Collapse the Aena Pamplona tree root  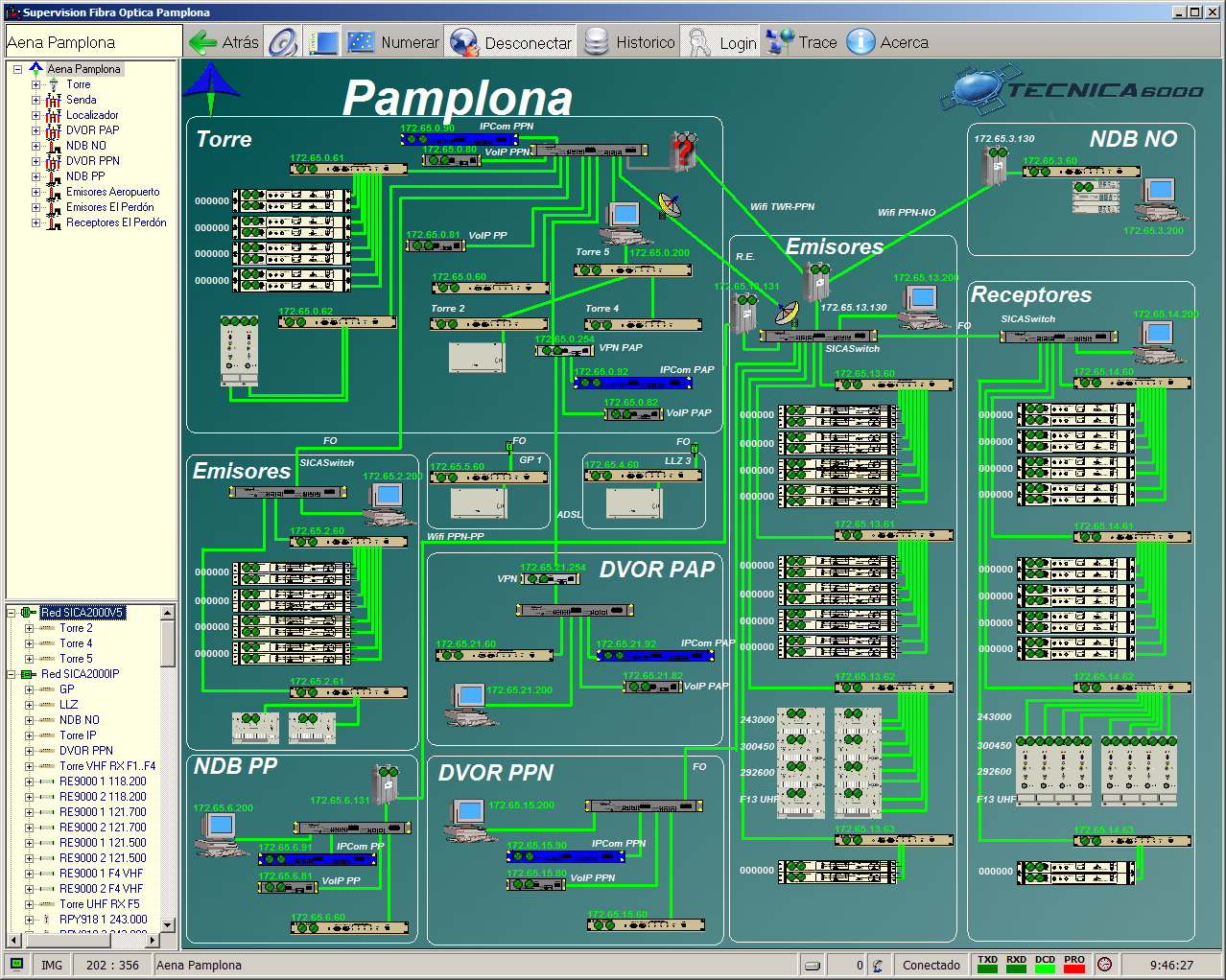[x=17, y=69]
